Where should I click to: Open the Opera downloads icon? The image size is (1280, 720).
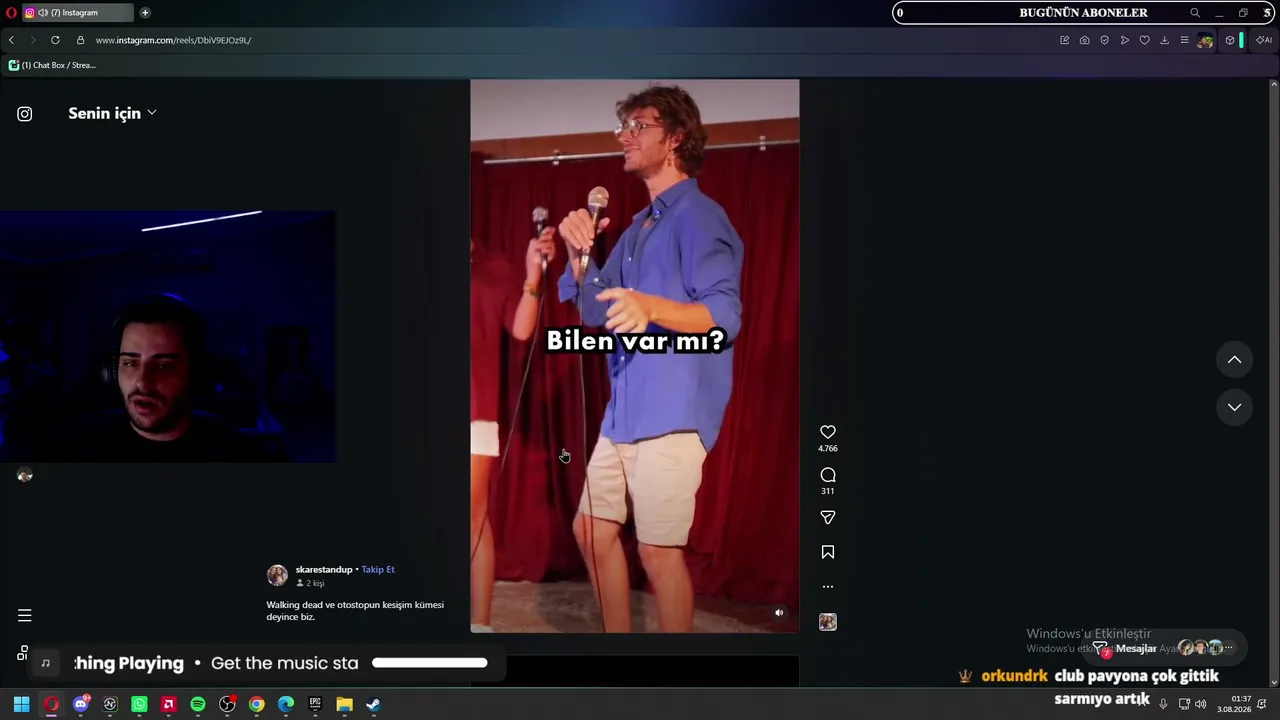[1165, 40]
